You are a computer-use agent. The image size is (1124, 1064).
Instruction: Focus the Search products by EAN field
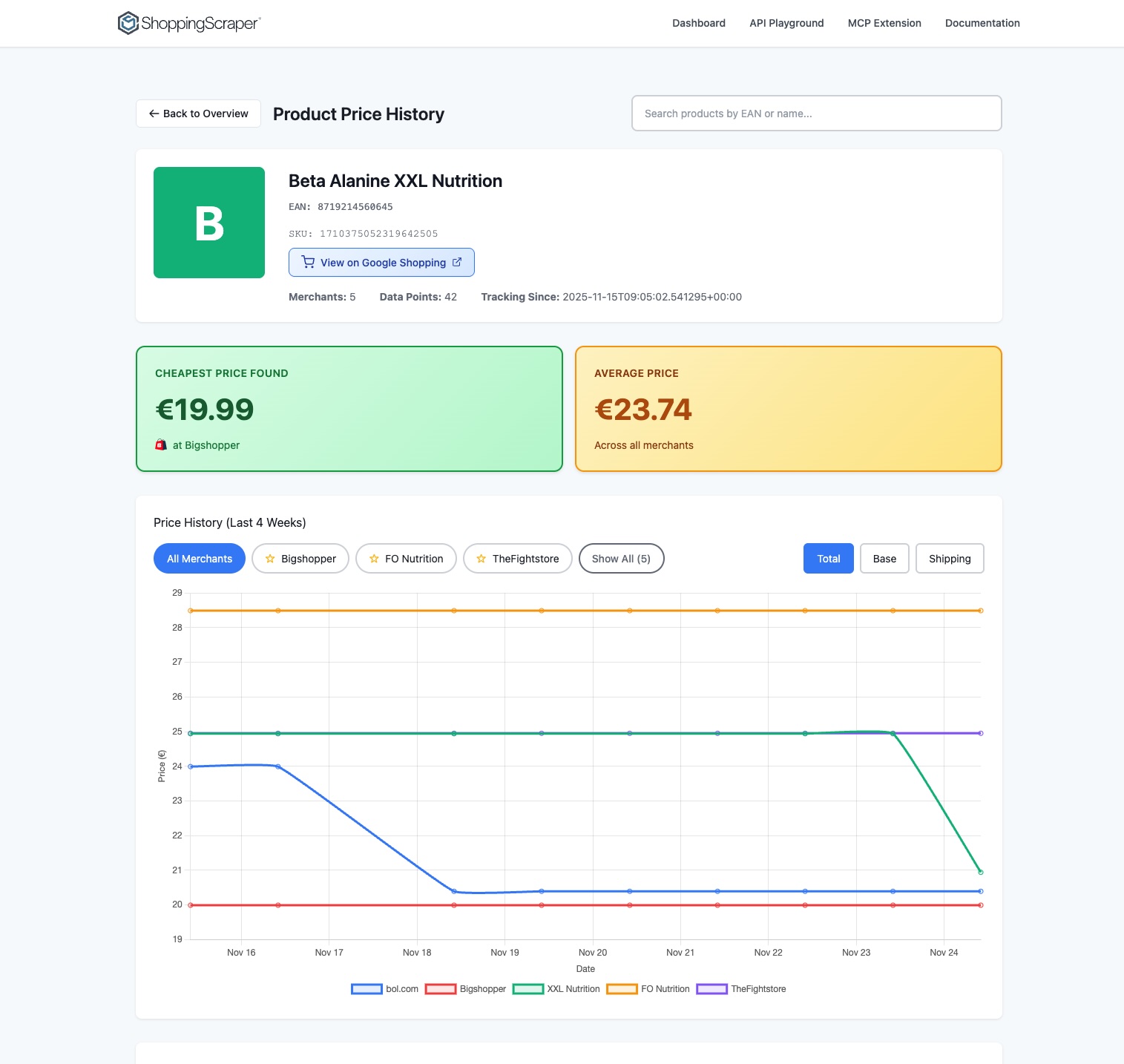[x=817, y=114]
